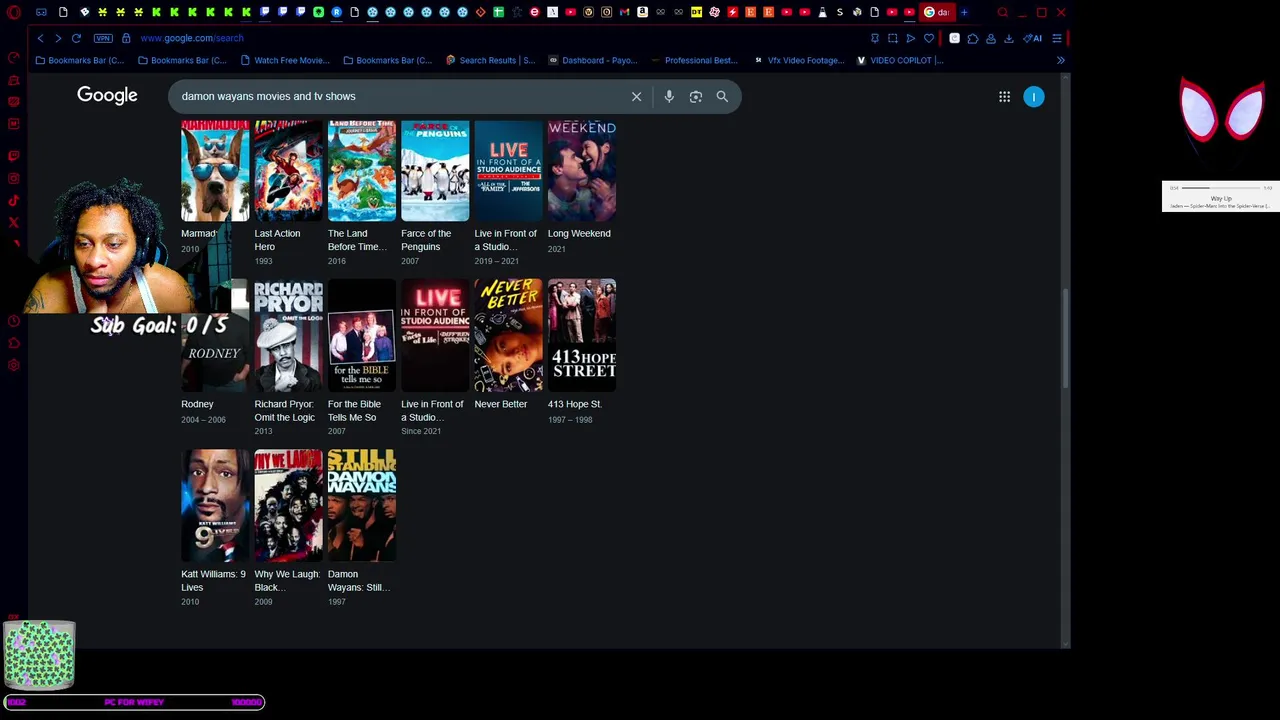This screenshot has height=720, width=1280.
Task: Open sidebar Settings gear icon
Action: (14, 365)
